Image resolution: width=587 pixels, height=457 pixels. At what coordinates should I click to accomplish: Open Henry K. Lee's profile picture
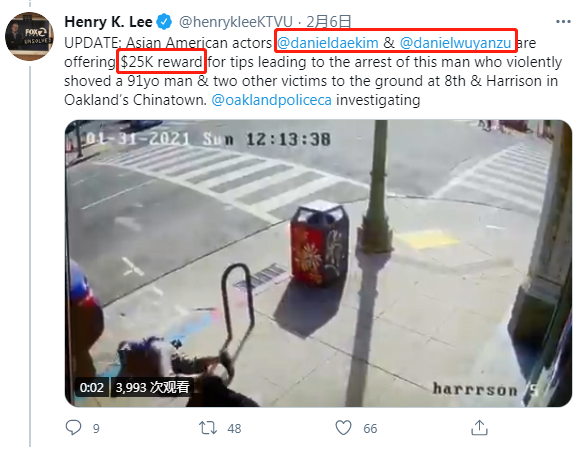point(29,36)
